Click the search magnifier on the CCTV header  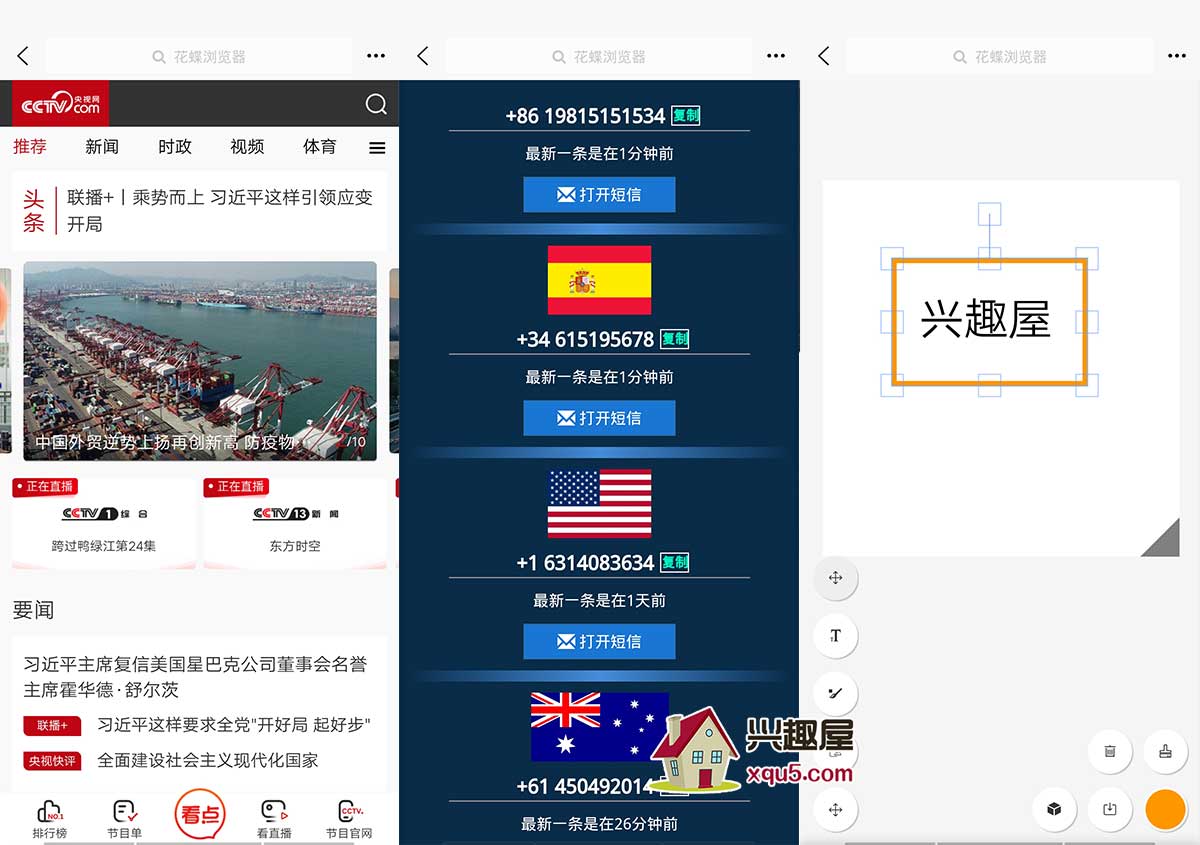click(376, 104)
